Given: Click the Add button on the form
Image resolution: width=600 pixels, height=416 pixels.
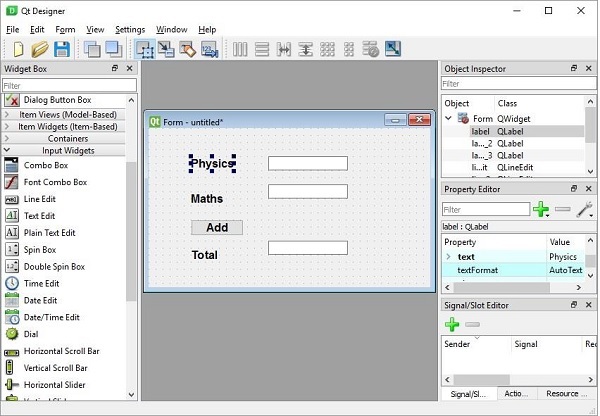Looking at the screenshot, I should click(x=217, y=227).
